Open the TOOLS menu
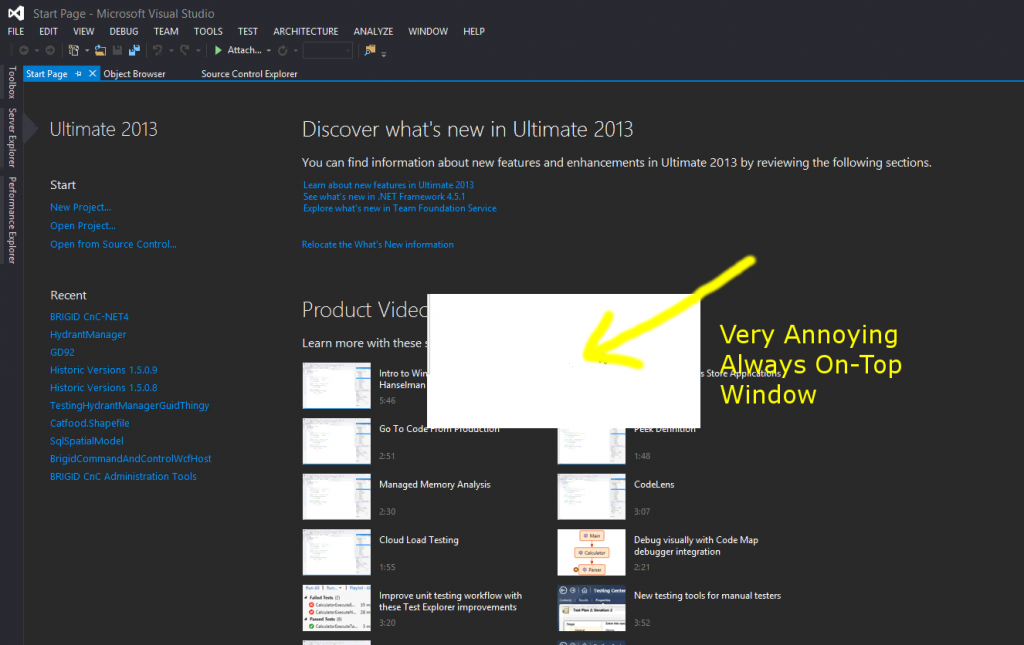1024x645 pixels. point(208,31)
